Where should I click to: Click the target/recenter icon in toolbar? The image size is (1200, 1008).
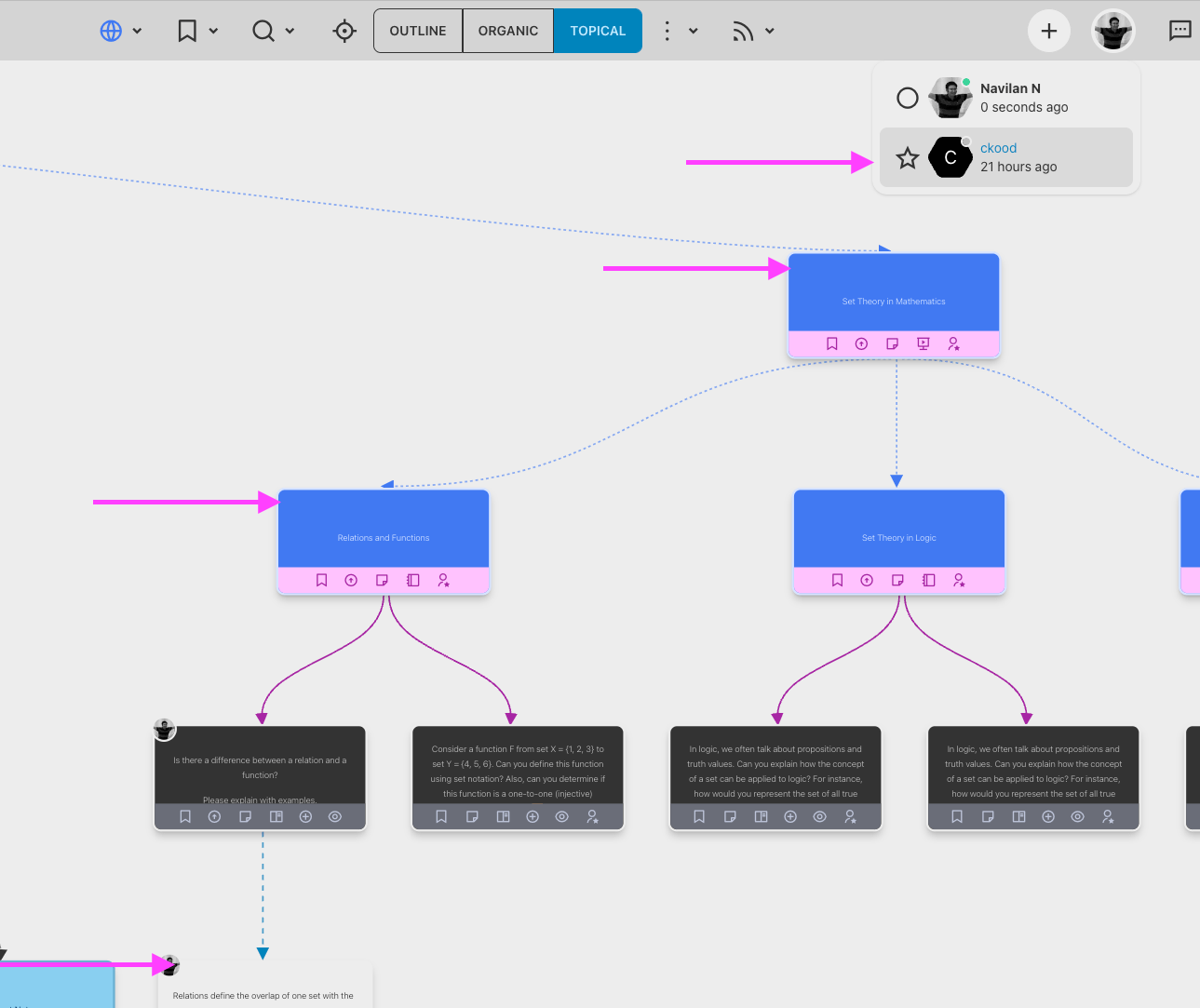[x=344, y=31]
